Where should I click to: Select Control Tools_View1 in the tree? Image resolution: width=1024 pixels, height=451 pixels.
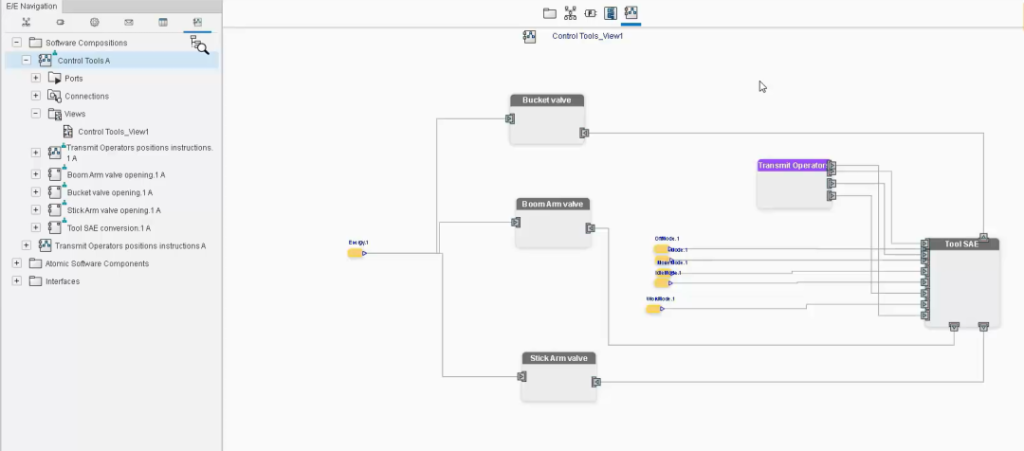[x=113, y=131]
